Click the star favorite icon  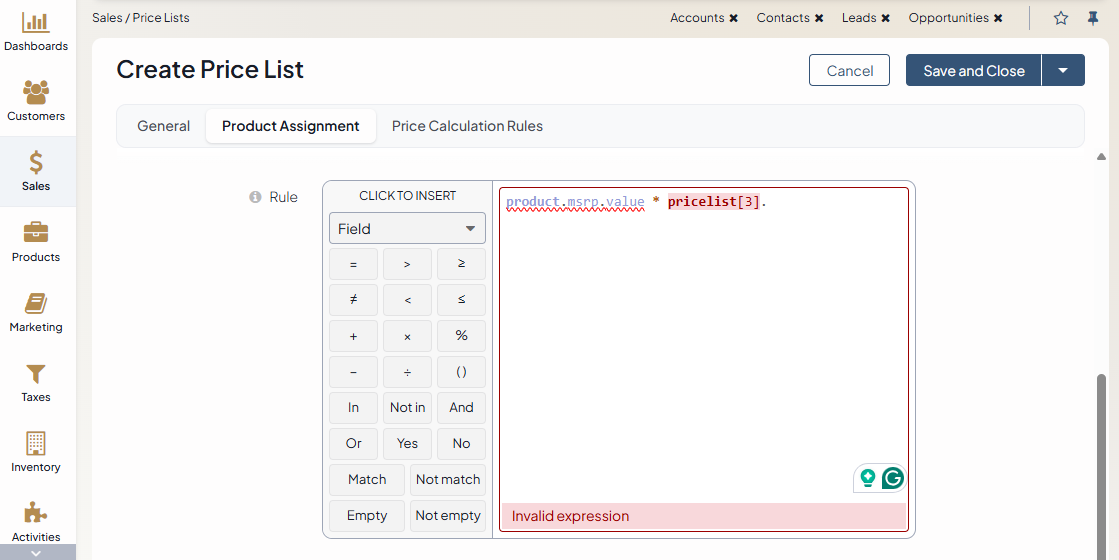coord(1061,18)
